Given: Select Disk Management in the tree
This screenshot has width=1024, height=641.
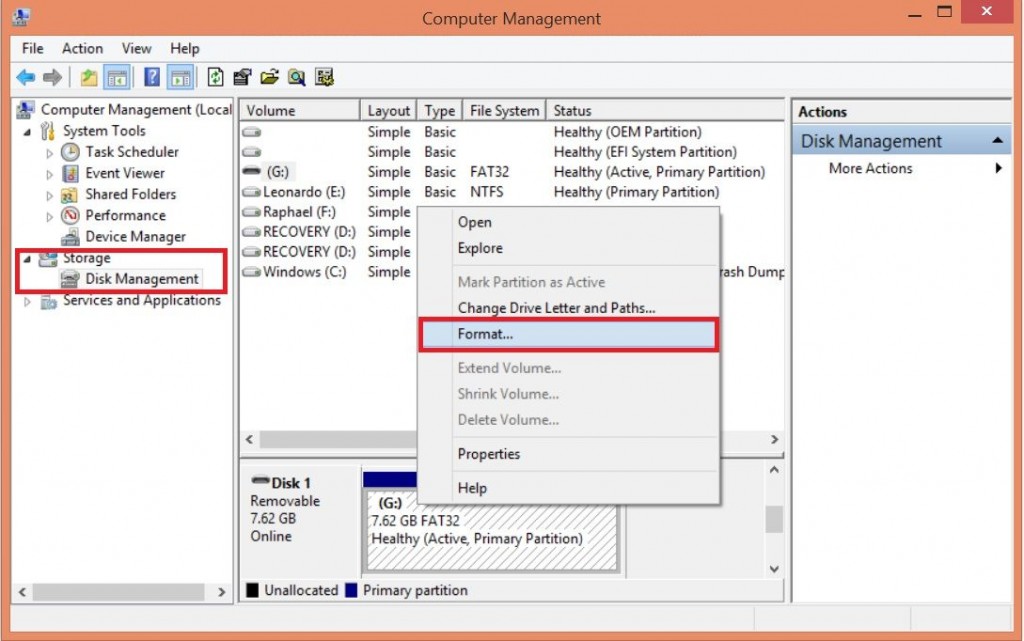Looking at the screenshot, I should pyautogui.click(x=141, y=279).
